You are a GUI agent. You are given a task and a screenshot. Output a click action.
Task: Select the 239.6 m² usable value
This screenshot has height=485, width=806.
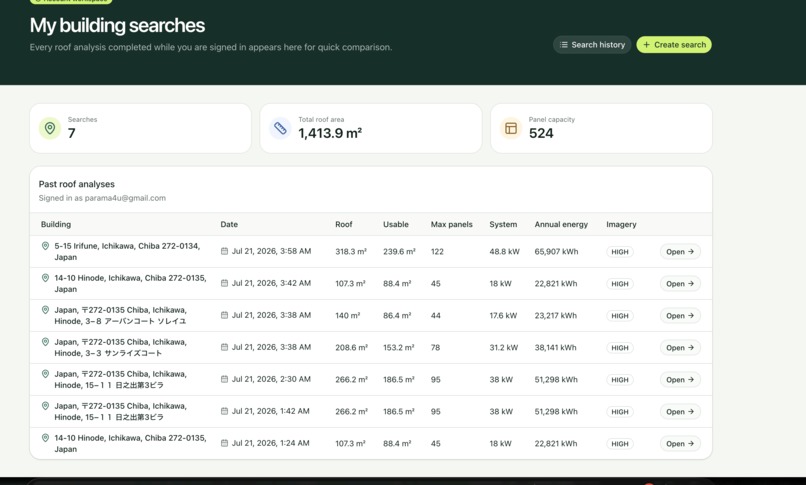tap(399, 252)
